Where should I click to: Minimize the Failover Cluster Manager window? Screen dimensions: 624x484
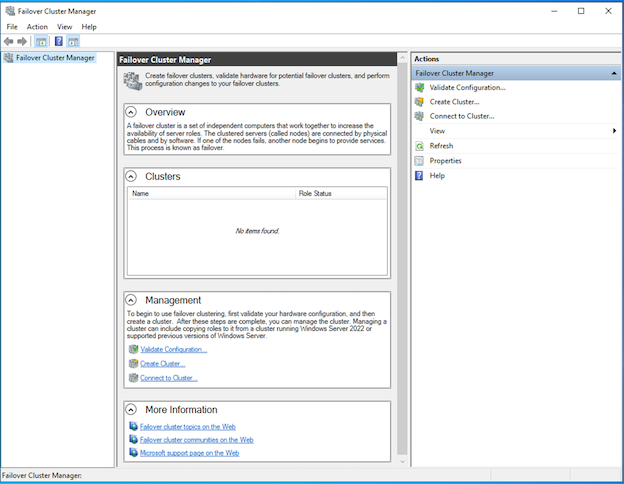554,11
